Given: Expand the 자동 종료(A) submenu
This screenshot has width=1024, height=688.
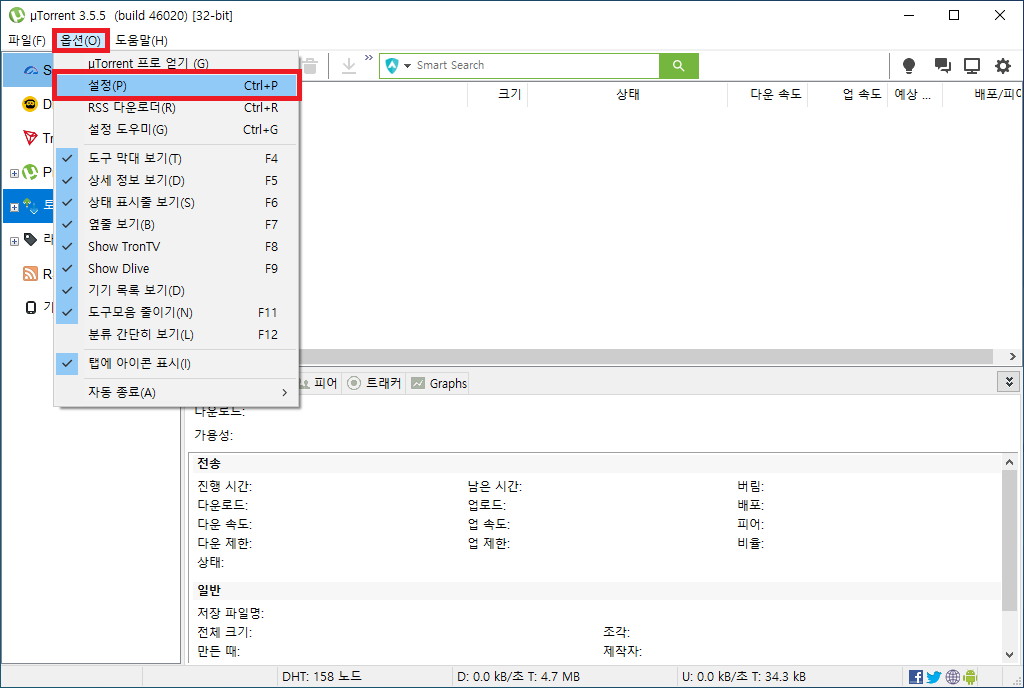Looking at the screenshot, I should (176, 392).
